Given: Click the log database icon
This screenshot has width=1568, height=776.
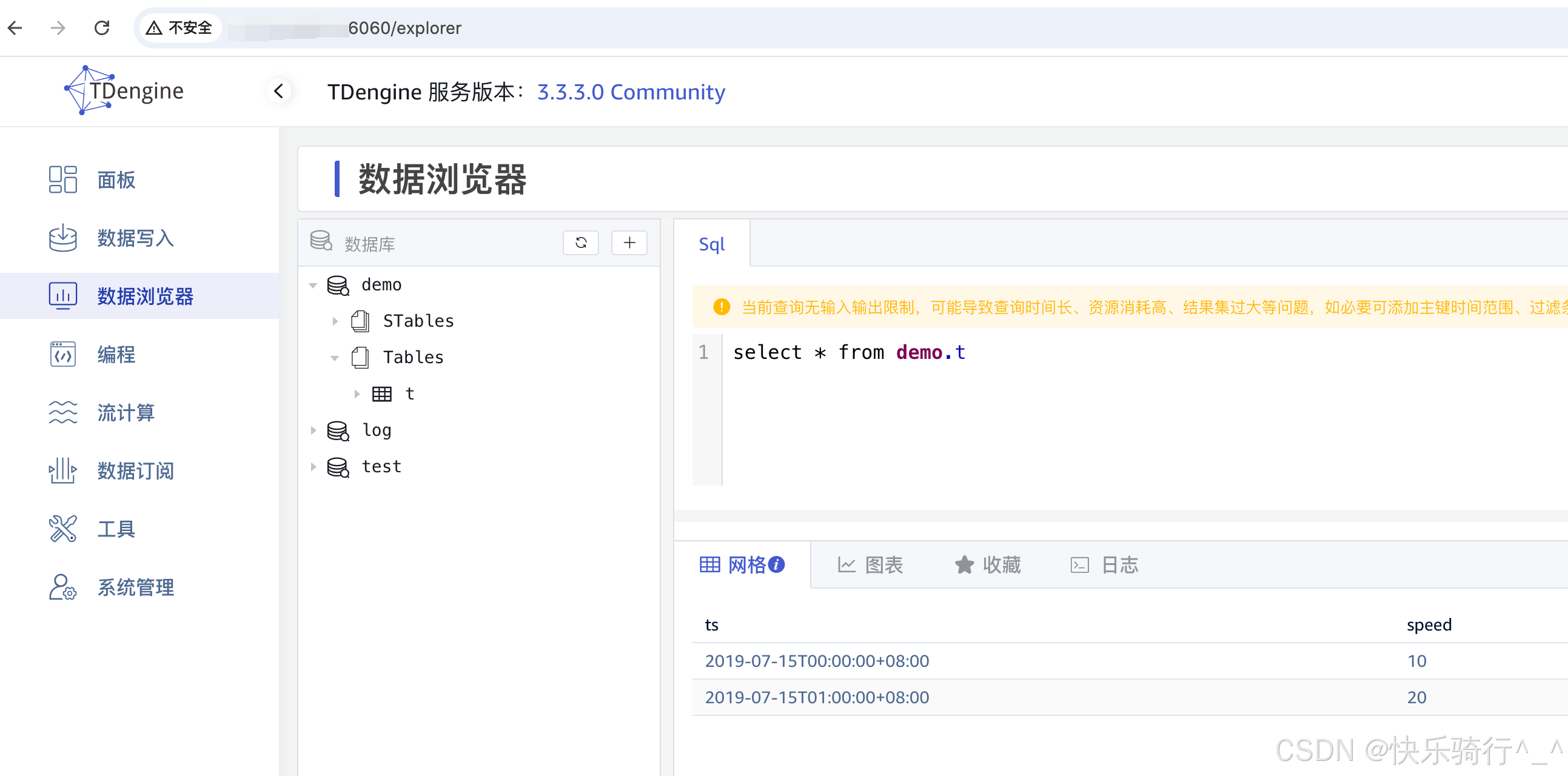Looking at the screenshot, I should pyautogui.click(x=338, y=431).
